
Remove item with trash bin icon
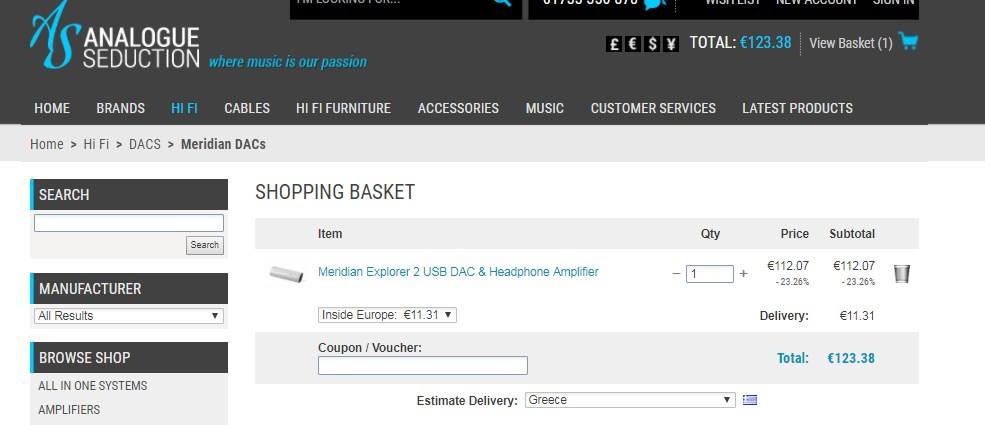[x=901, y=274]
